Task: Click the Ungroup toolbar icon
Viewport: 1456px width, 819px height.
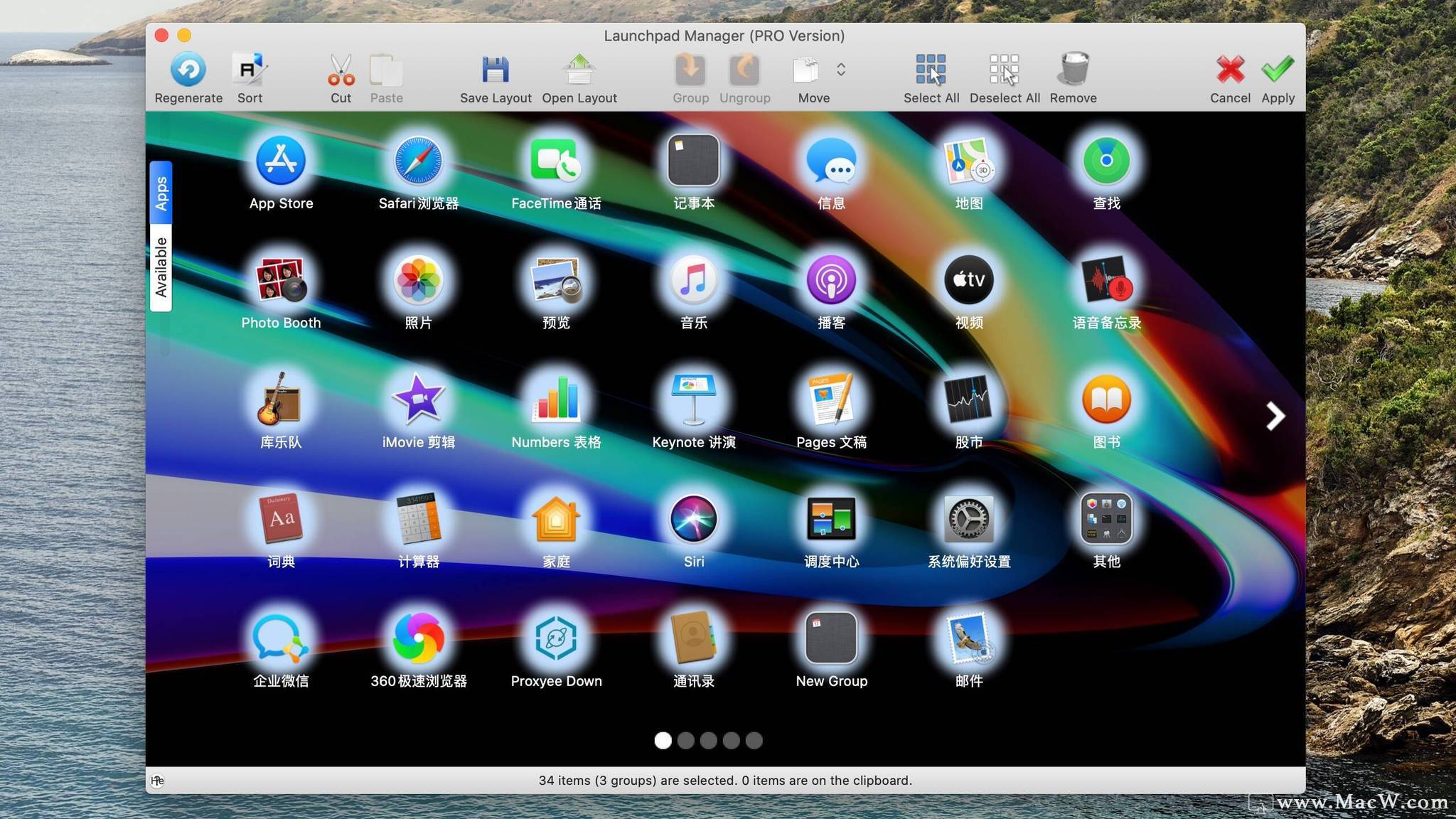Action: point(744,70)
